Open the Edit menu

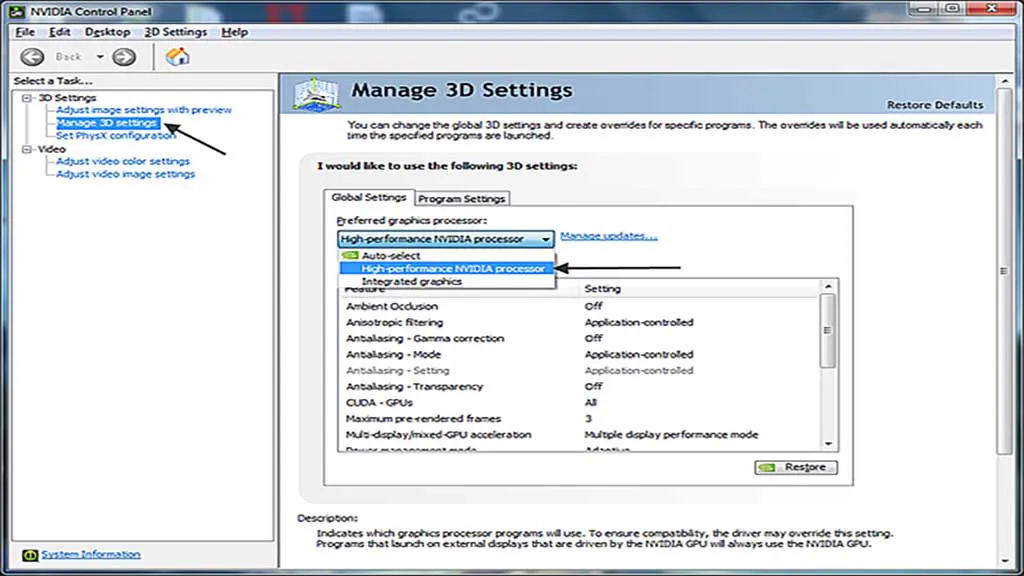[59, 32]
